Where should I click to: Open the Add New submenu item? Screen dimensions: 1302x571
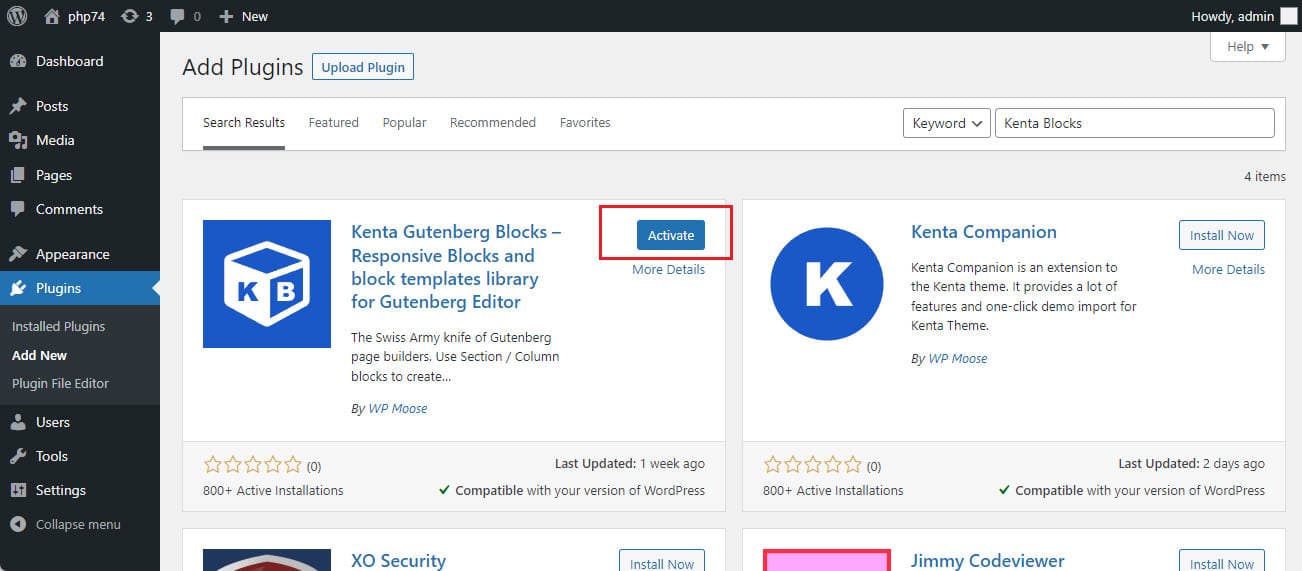pos(40,355)
